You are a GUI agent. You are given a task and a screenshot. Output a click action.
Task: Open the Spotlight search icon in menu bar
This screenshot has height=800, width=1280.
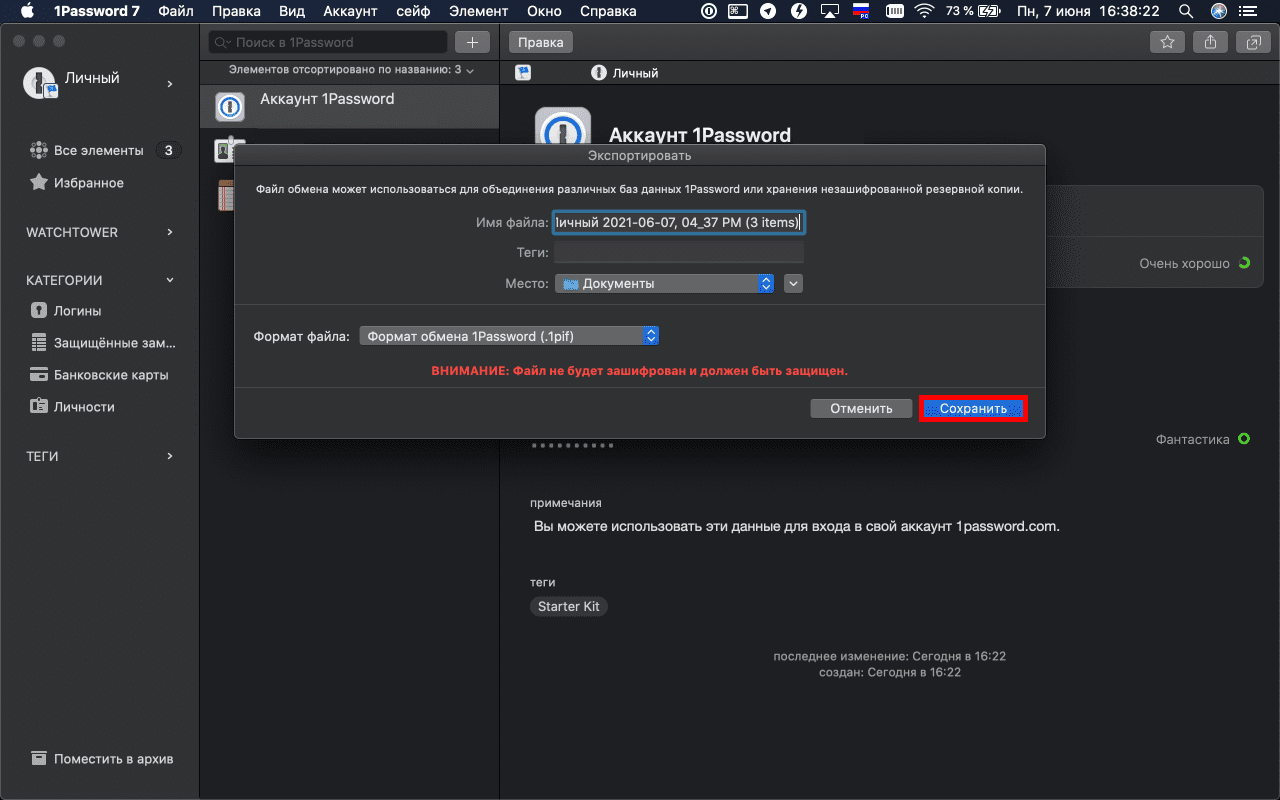(1186, 12)
